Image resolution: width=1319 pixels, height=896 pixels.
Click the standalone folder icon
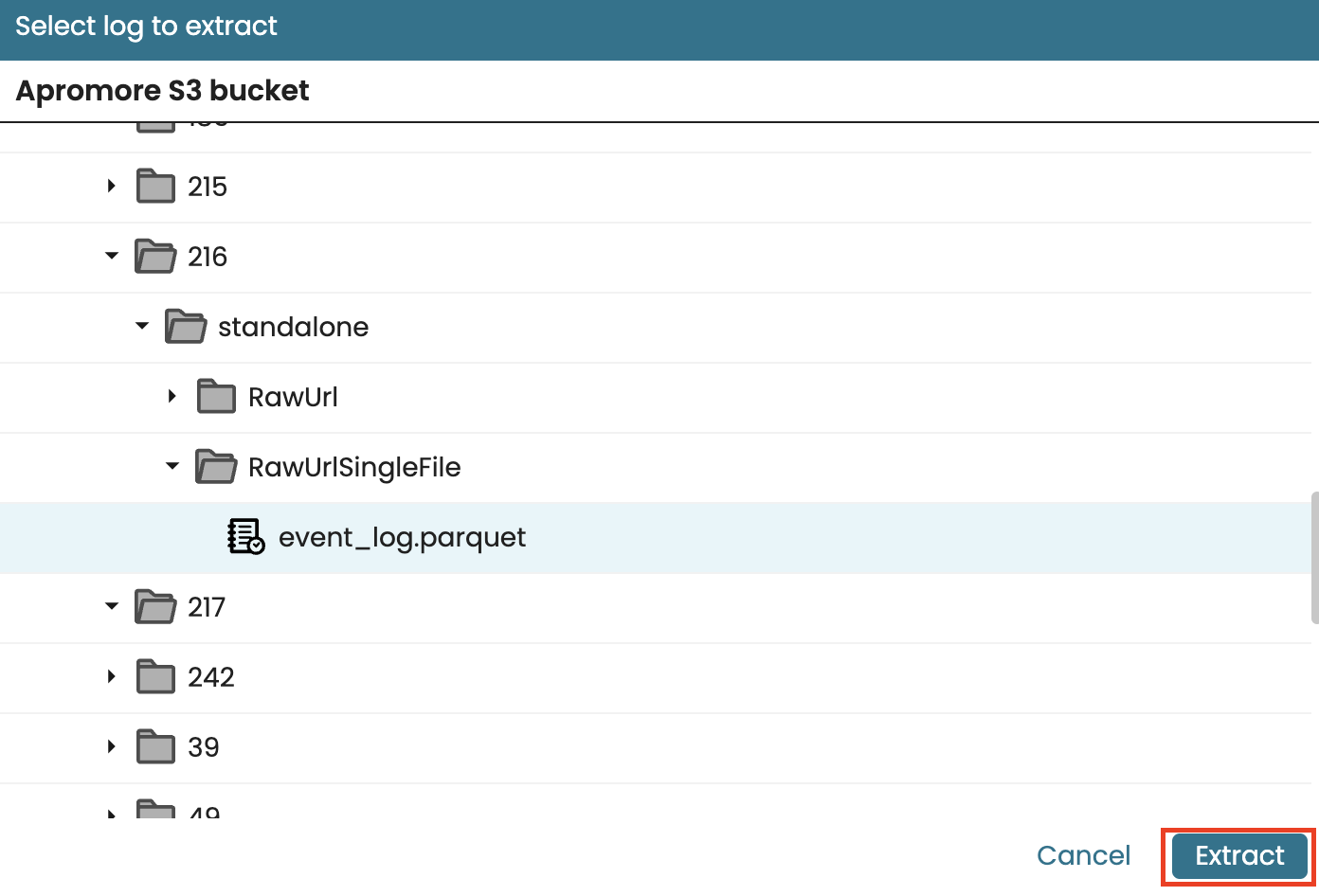coord(186,327)
